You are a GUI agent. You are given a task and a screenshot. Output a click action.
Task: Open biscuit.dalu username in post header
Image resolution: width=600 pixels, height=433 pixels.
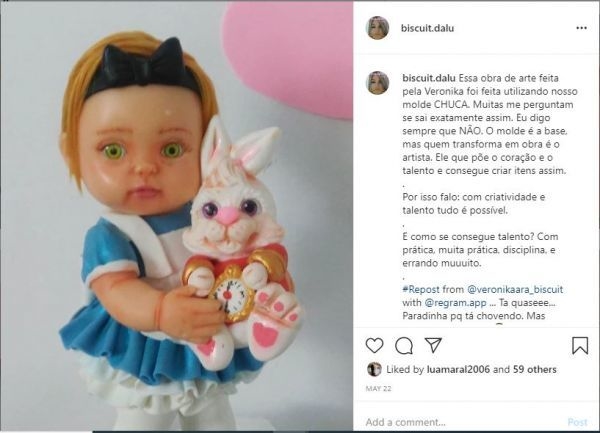pyautogui.click(x=427, y=28)
